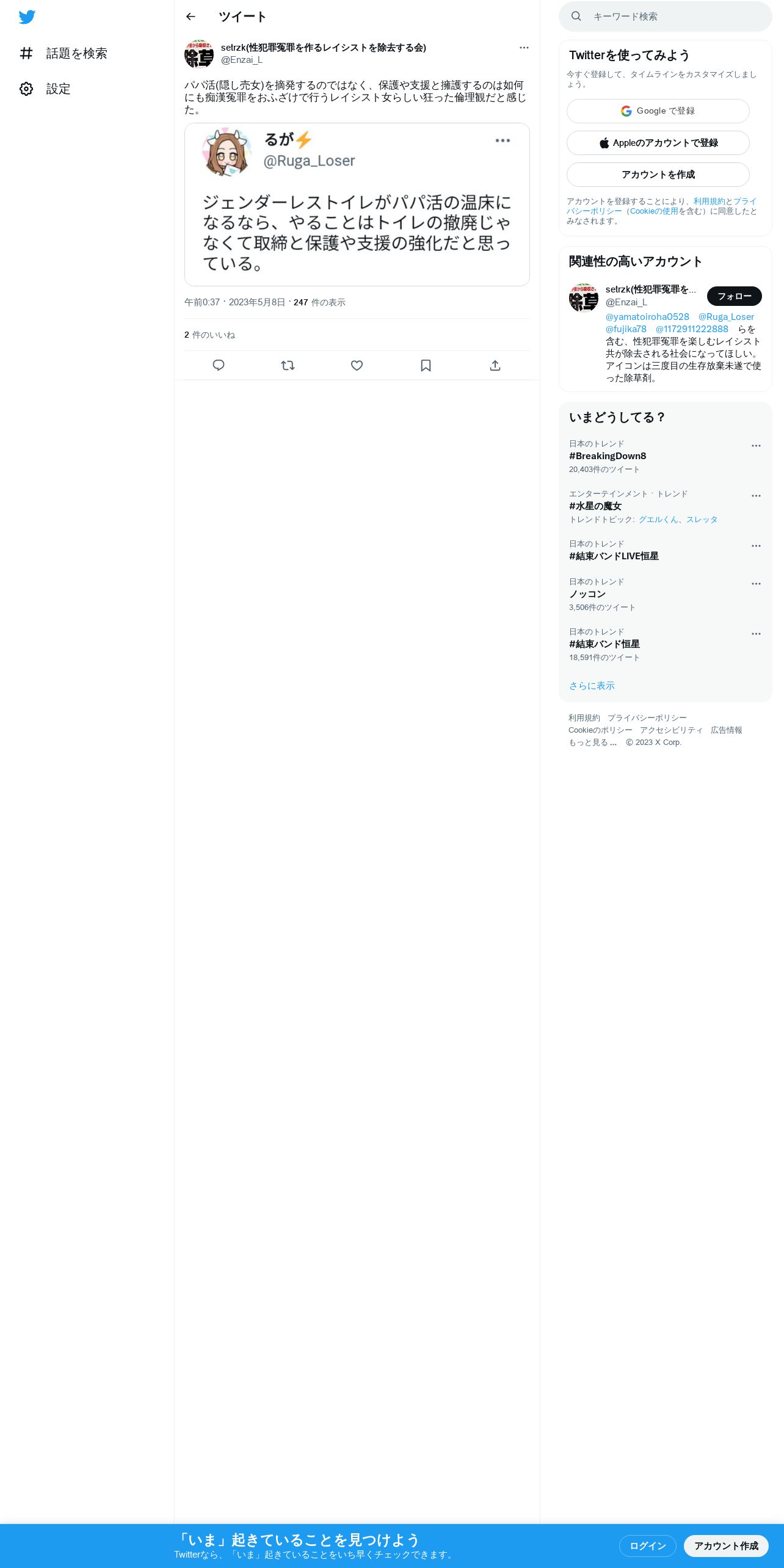Screen dimensions: 784x1568
Task: Open more options for #BreakingDown8 trend
Action: pyautogui.click(x=756, y=446)
